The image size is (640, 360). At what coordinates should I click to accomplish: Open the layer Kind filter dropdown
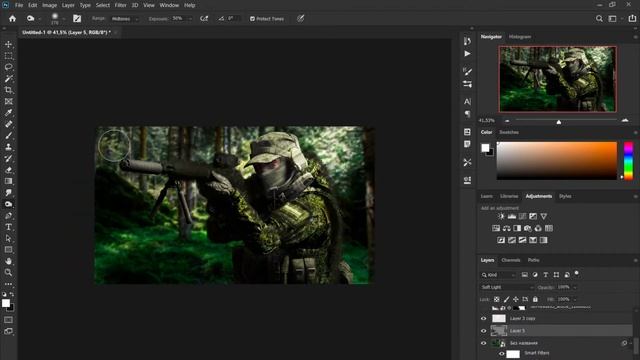[498, 275]
